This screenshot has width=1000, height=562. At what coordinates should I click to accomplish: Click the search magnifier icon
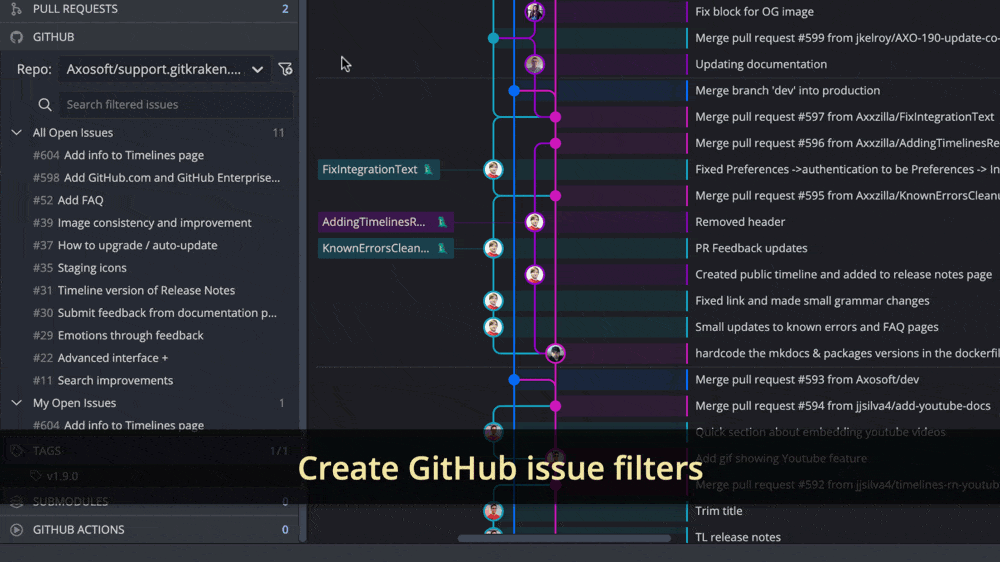pyautogui.click(x=45, y=105)
